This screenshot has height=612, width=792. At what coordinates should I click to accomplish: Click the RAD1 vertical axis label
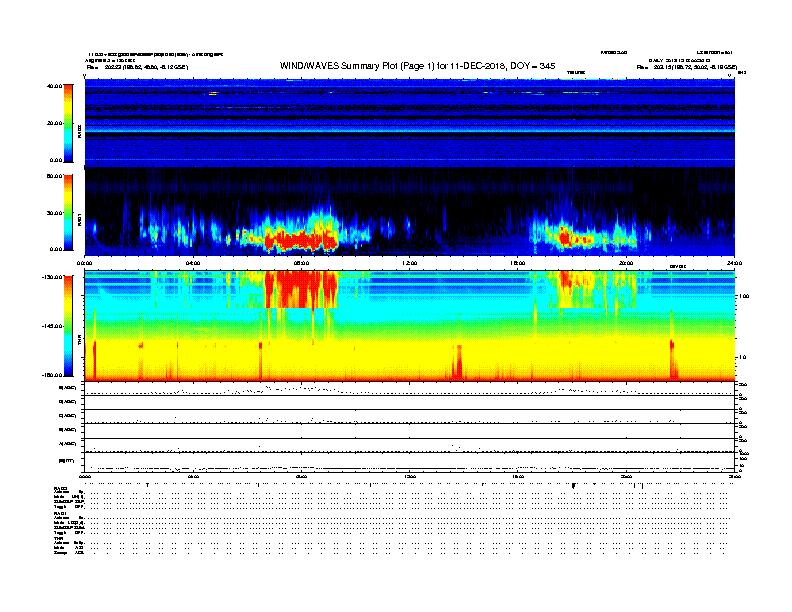coord(79,219)
